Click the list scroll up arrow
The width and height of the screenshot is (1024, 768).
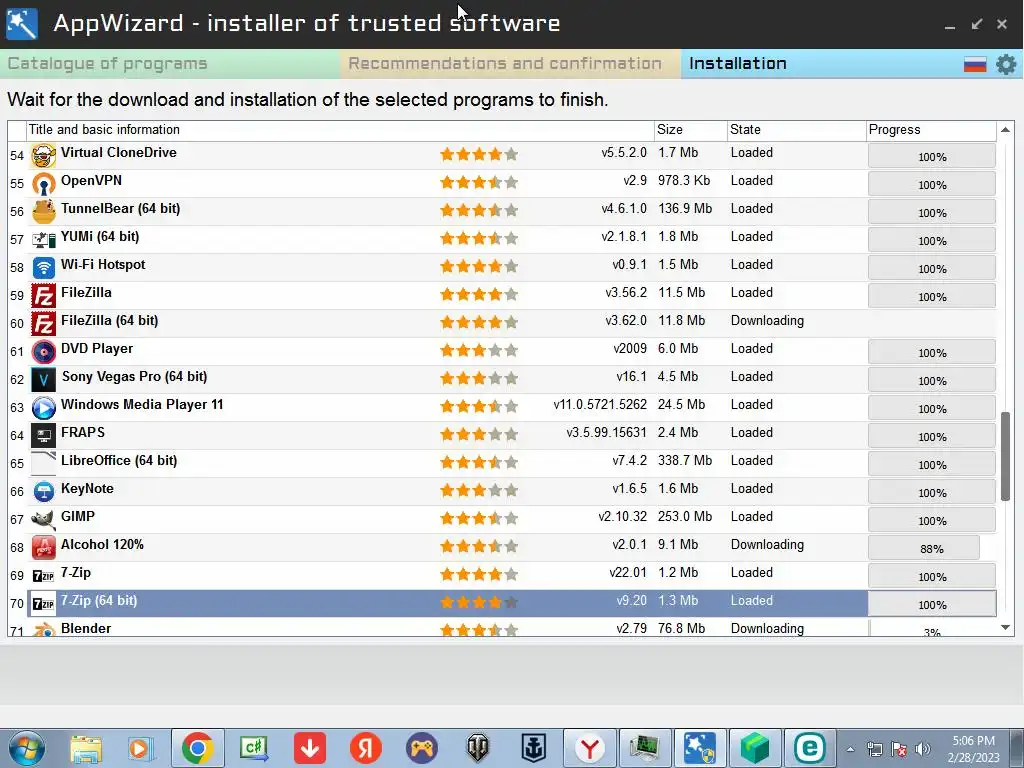(x=1006, y=130)
